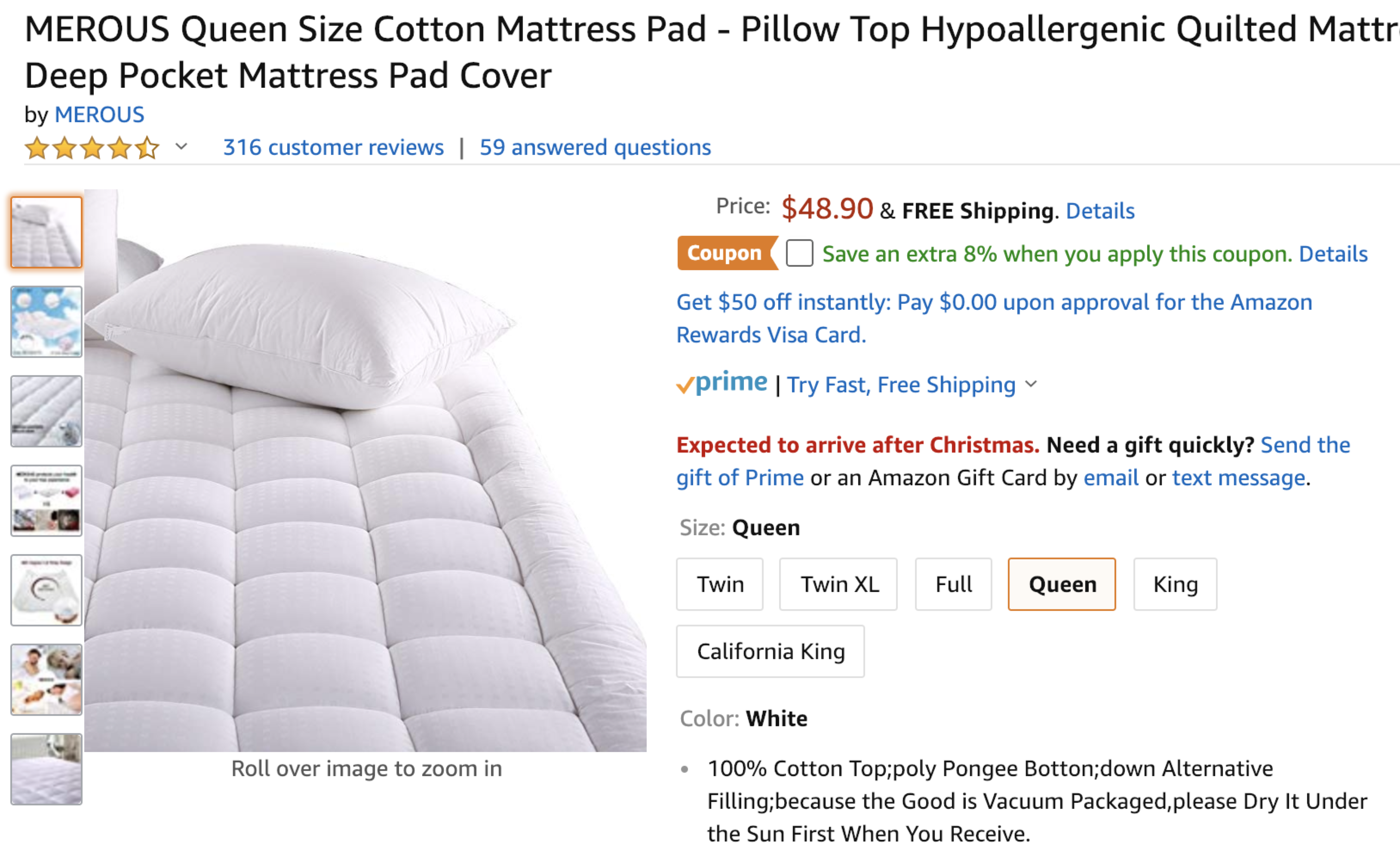Show the sixth thumbnail with sleeping people
This screenshot has width=1400, height=857.
(46, 680)
